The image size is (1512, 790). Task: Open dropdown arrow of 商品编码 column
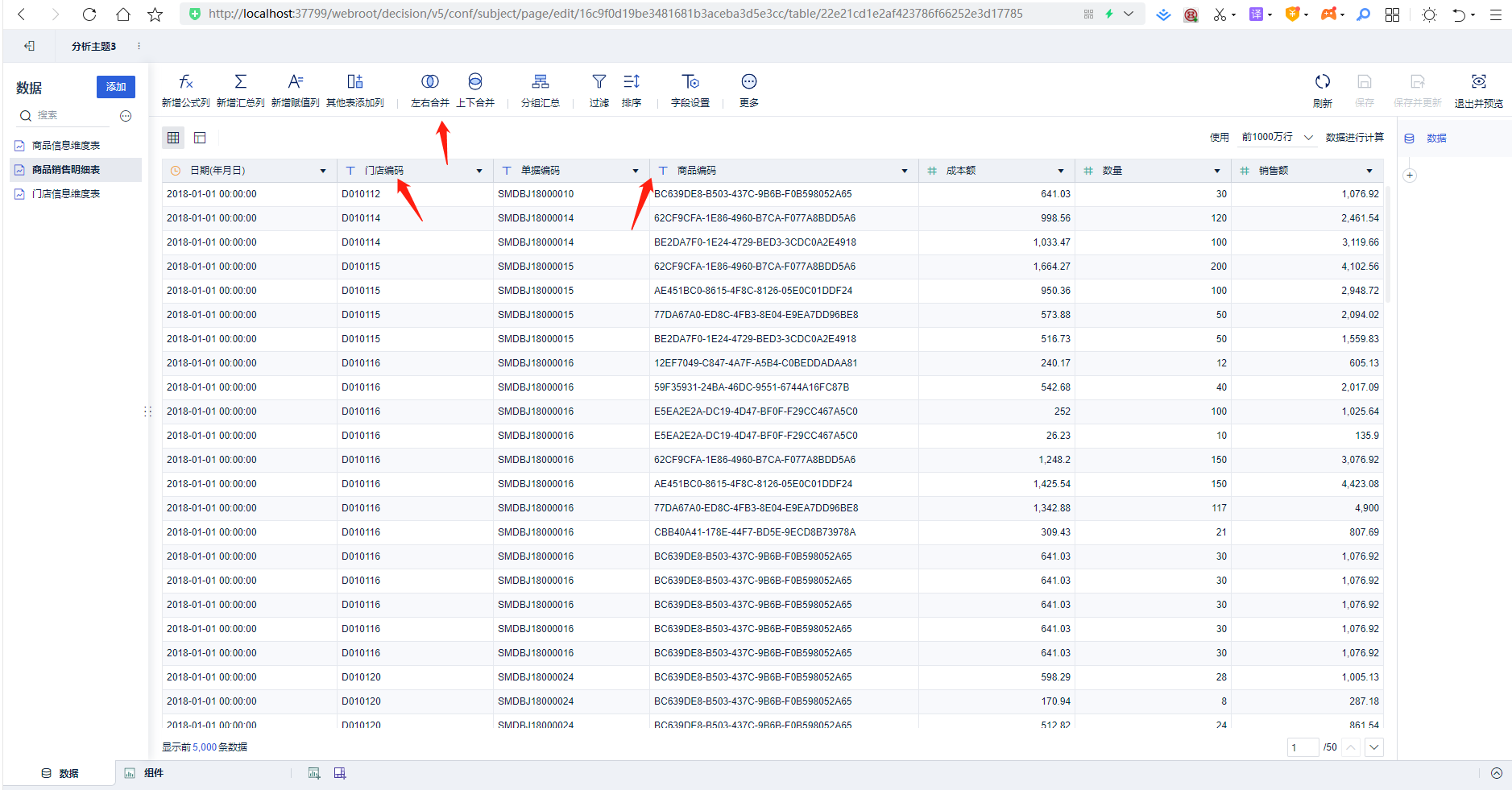pyautogui.click(x=905, y=171)
